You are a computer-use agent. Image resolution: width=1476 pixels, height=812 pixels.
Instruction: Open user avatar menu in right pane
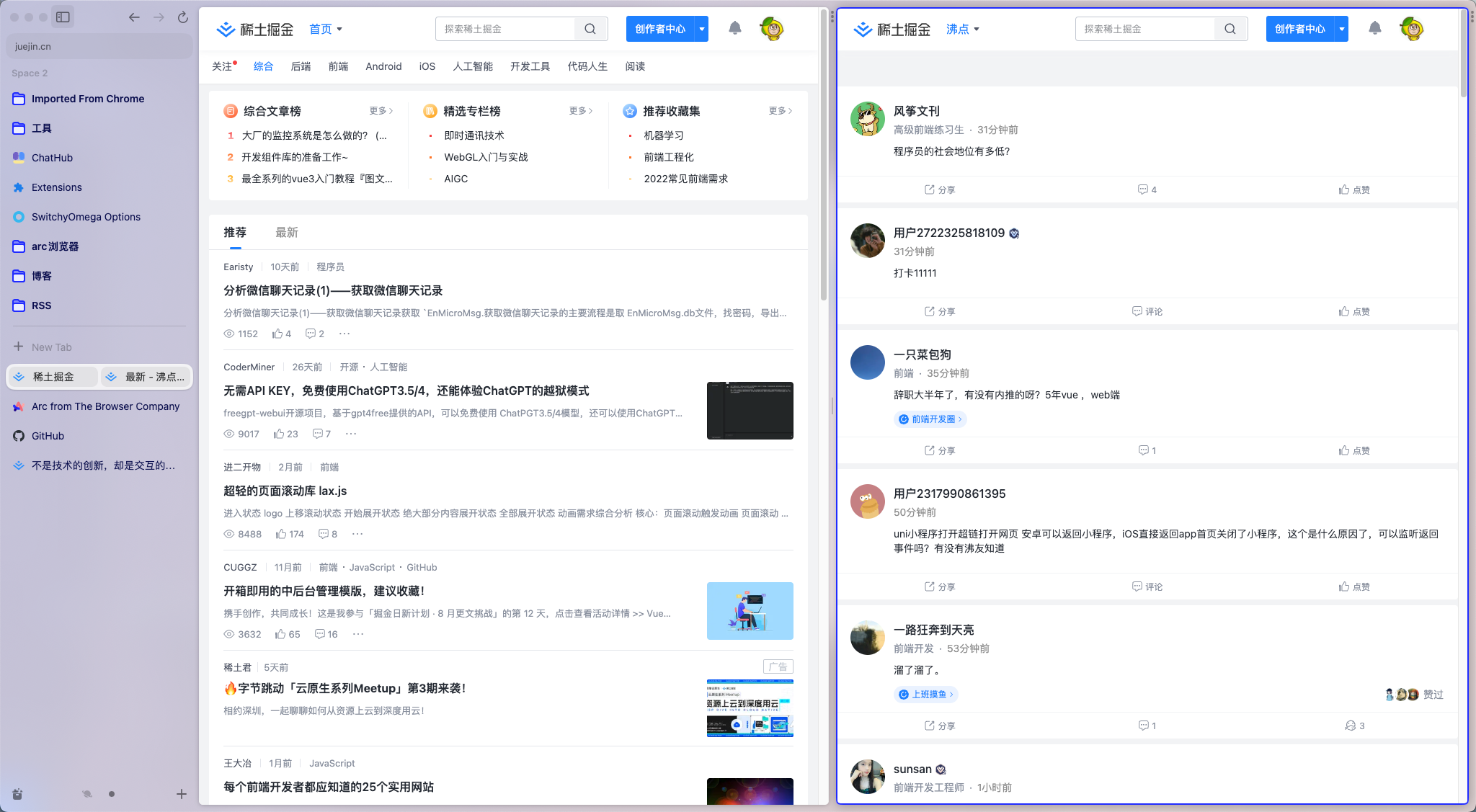click(1412, 29)
